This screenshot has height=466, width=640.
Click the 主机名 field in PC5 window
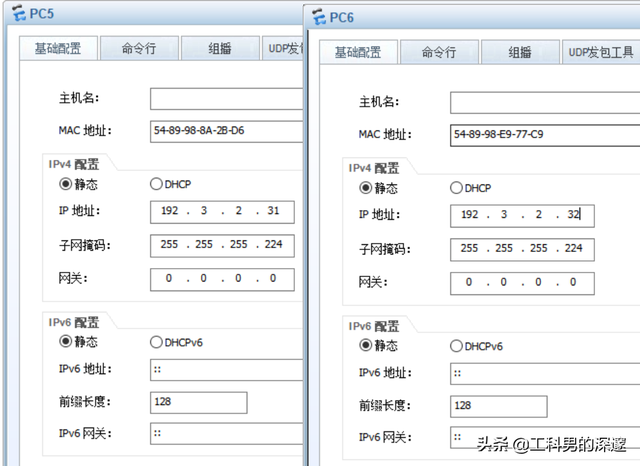(x=227, y=99)
